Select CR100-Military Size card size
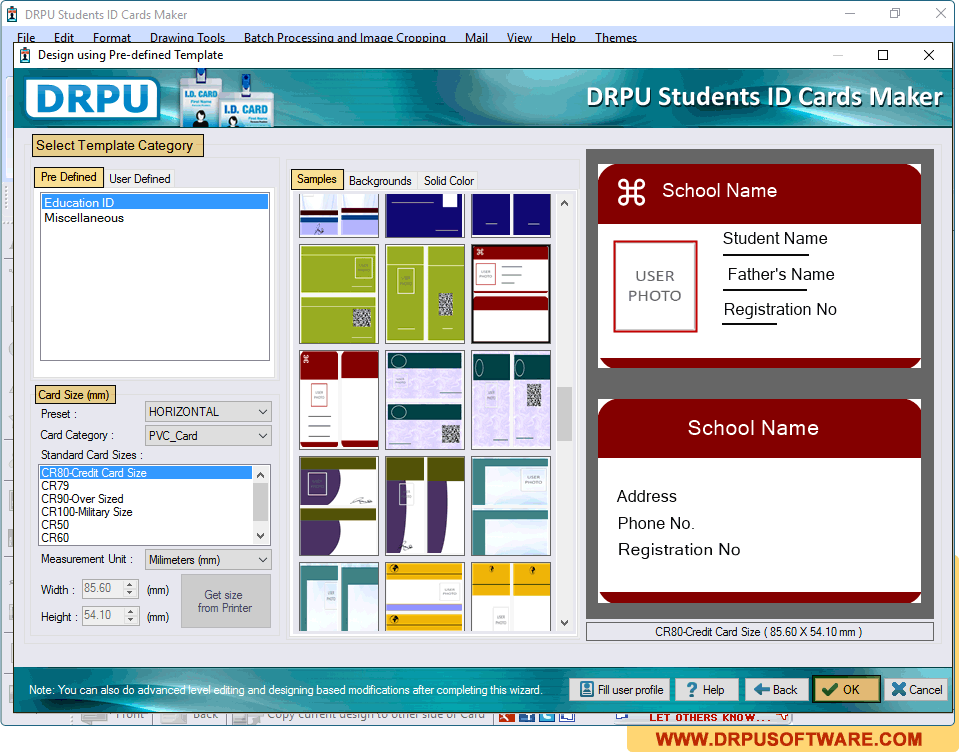The image size is (959, 752). point(146,512)
